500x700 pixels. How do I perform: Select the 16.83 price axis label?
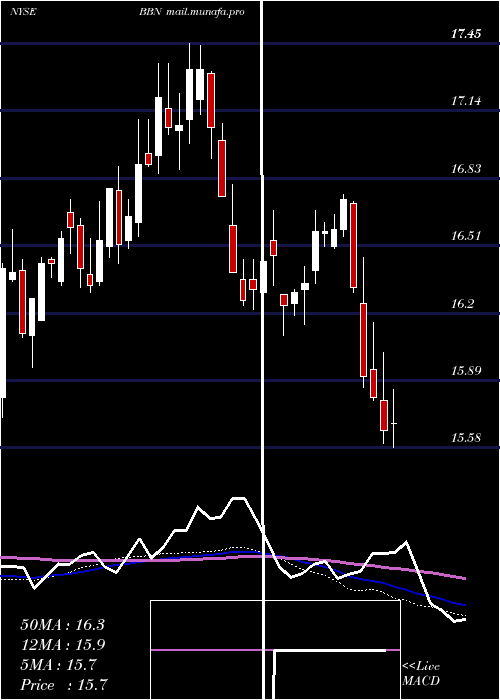466,169
